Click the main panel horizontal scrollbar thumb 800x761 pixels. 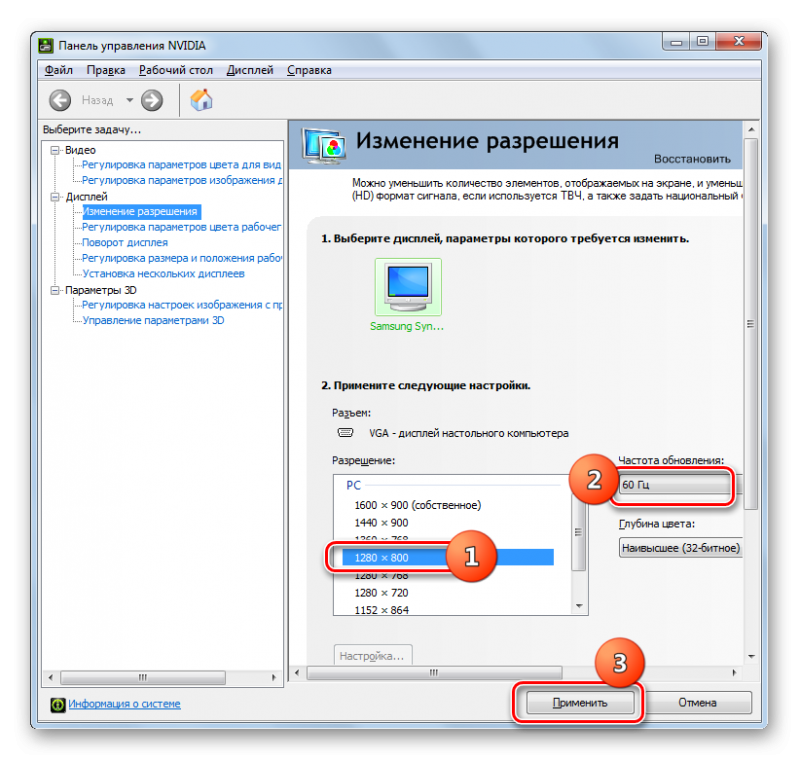click(434, 673)
